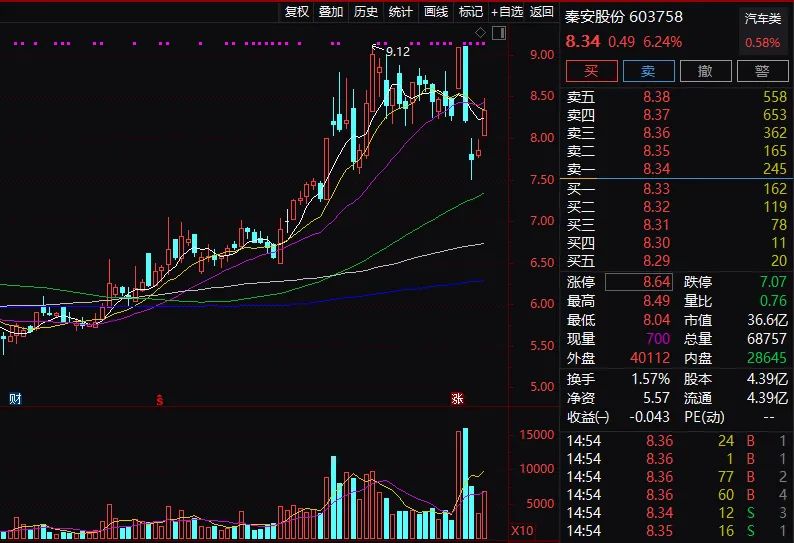The width and height of the screenshot is (794, 543).
Task: Open the 历史 history view
Action: click(x=366, y=12)
